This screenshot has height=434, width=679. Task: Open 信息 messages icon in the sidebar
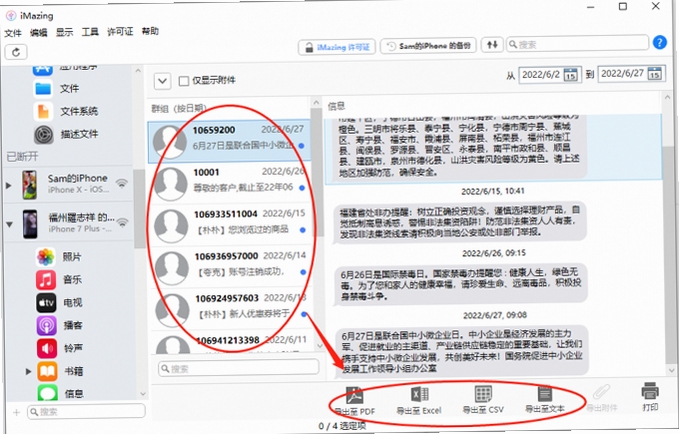pos(48,393)
